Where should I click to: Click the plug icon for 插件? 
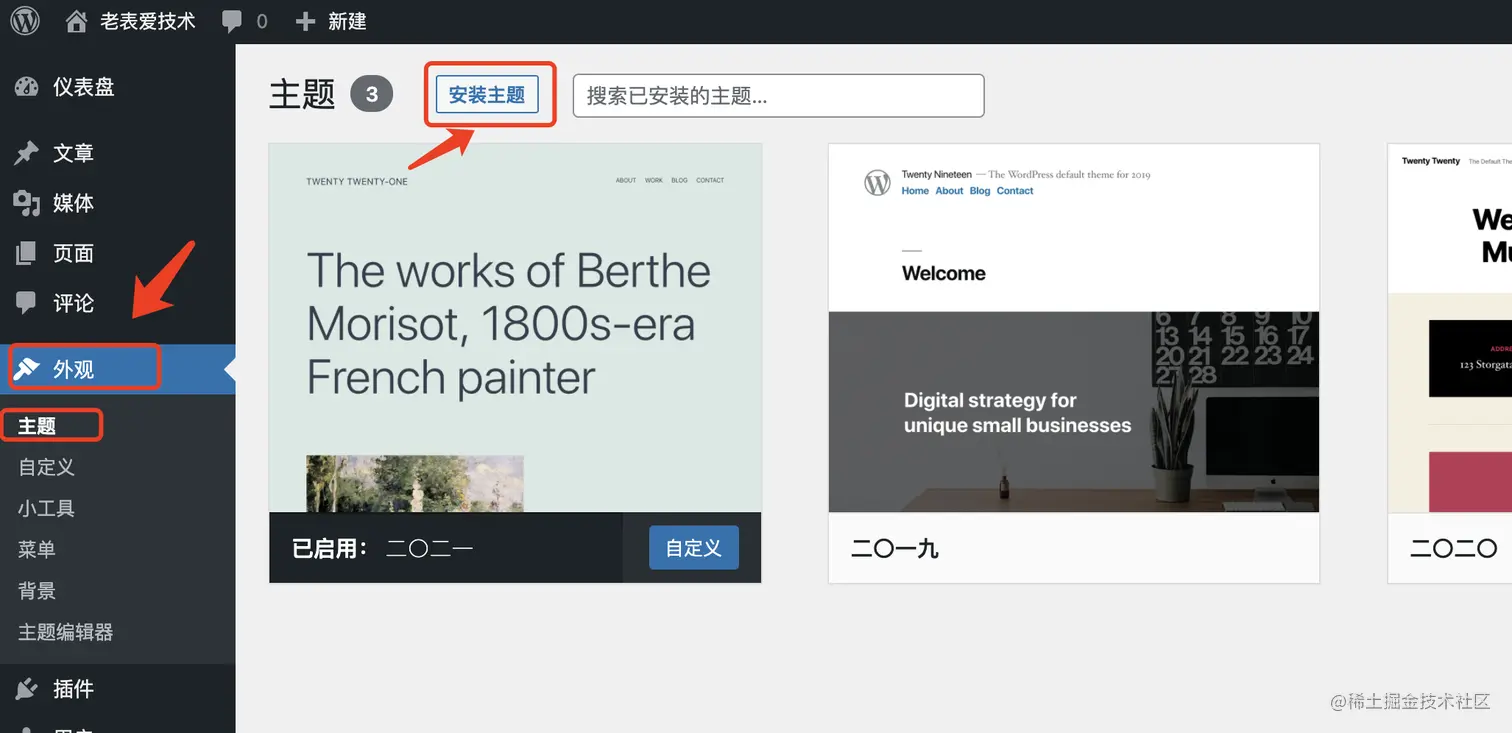27,689
